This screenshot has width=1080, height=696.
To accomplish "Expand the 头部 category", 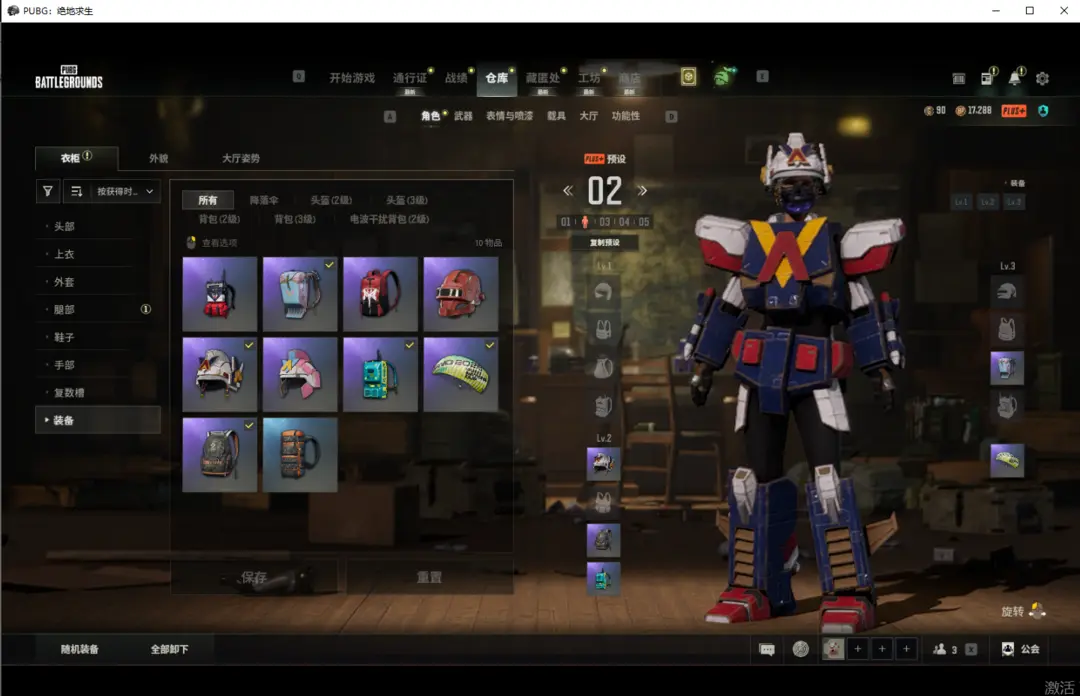I will click(98, 226).
